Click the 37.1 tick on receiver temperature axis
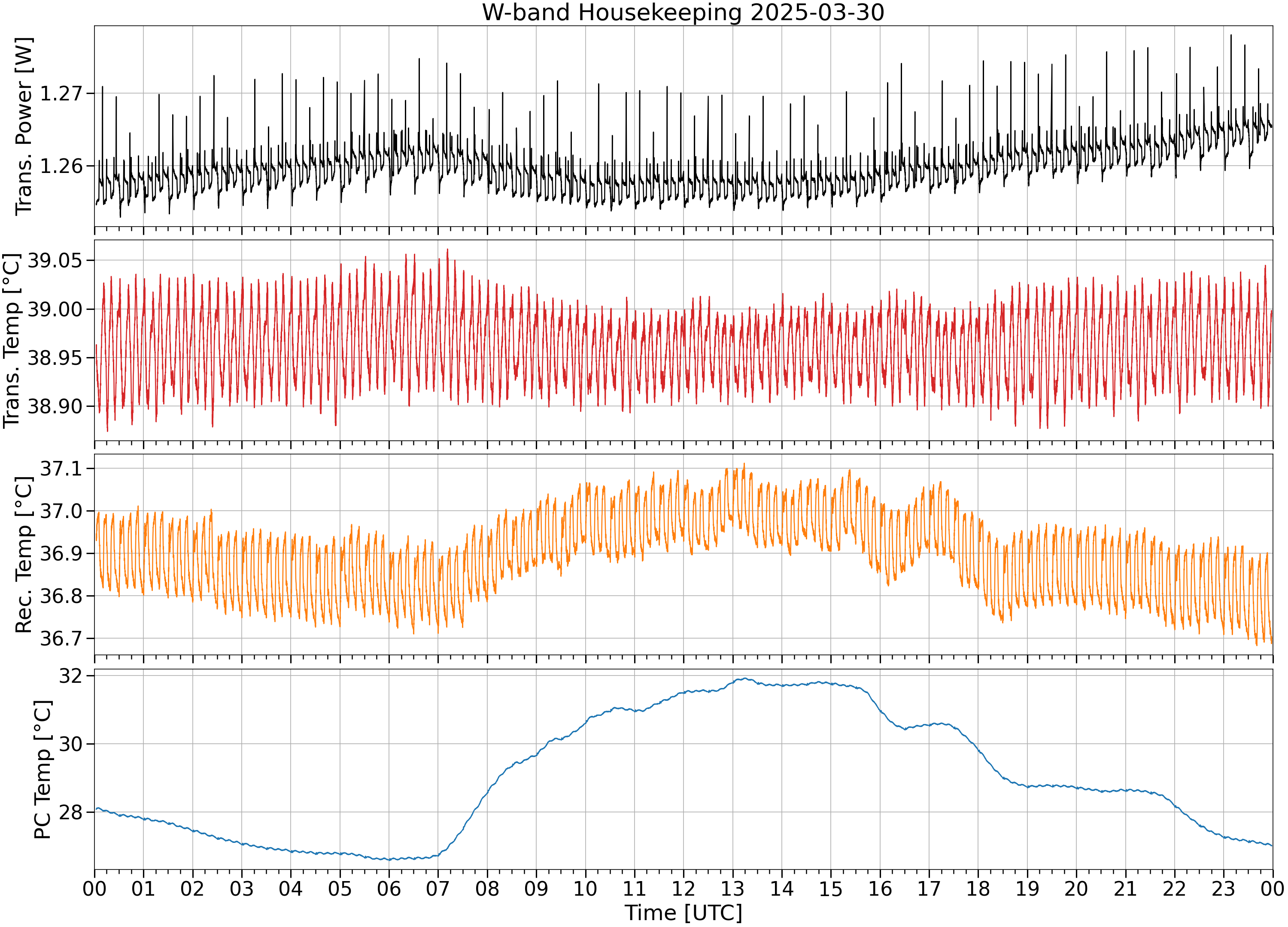1288x927 pixels. point(61,469)
